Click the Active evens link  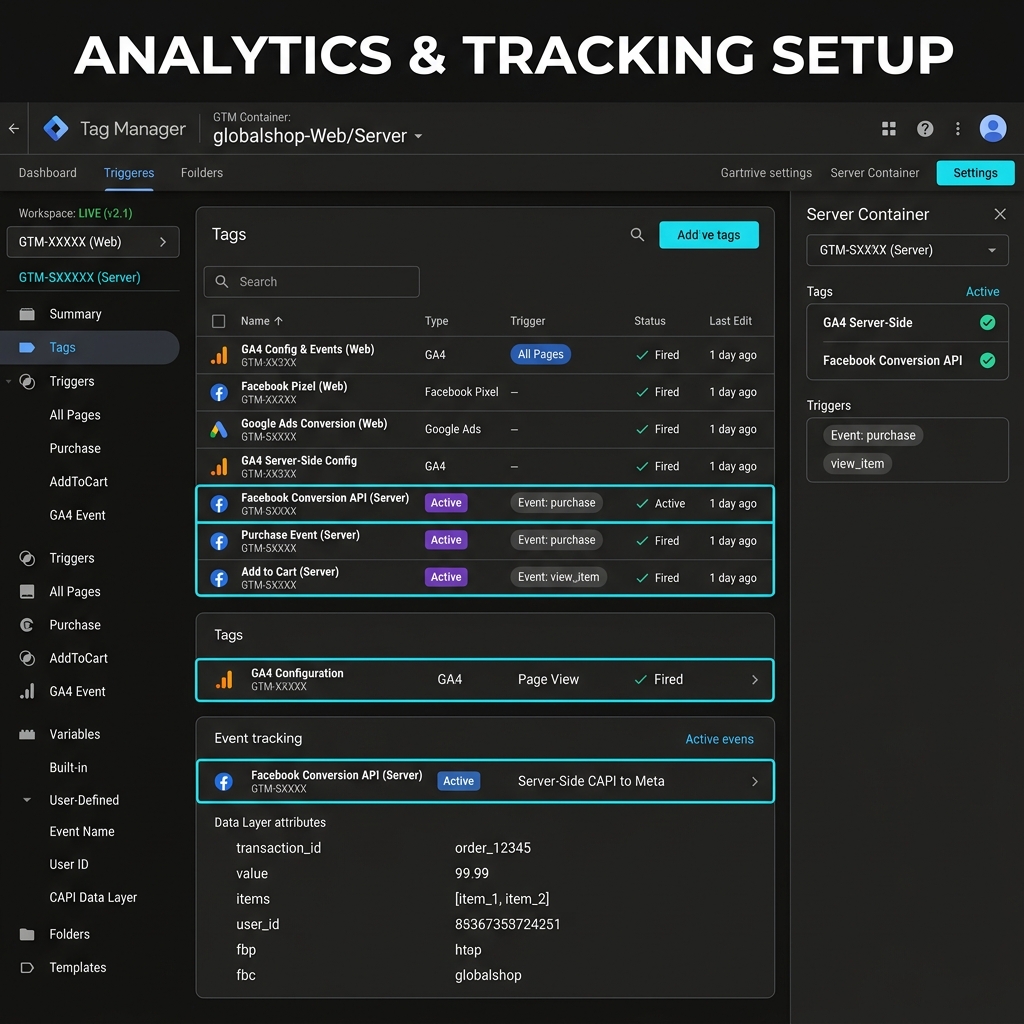click(719, 739)
